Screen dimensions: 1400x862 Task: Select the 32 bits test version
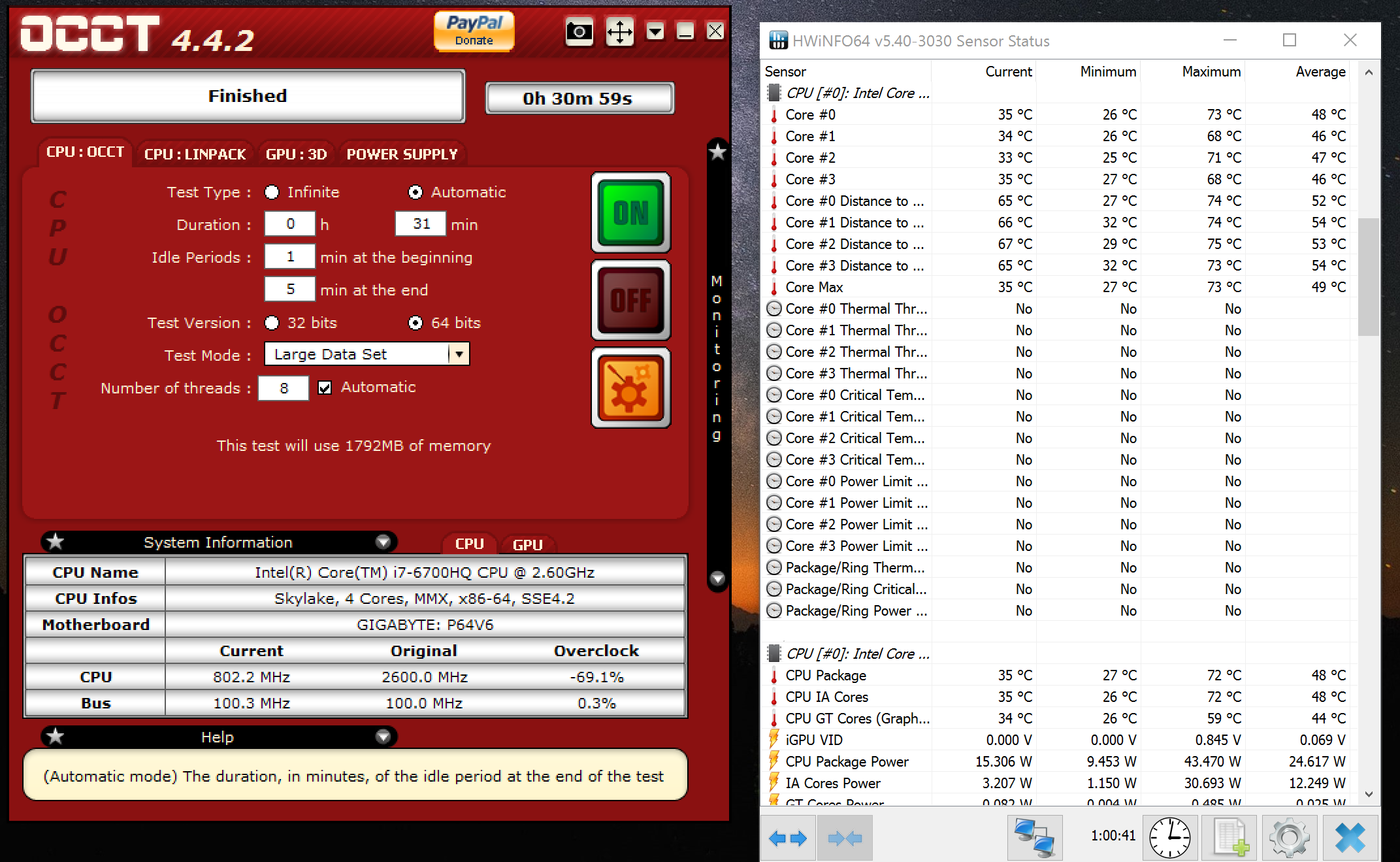[272, 323]
